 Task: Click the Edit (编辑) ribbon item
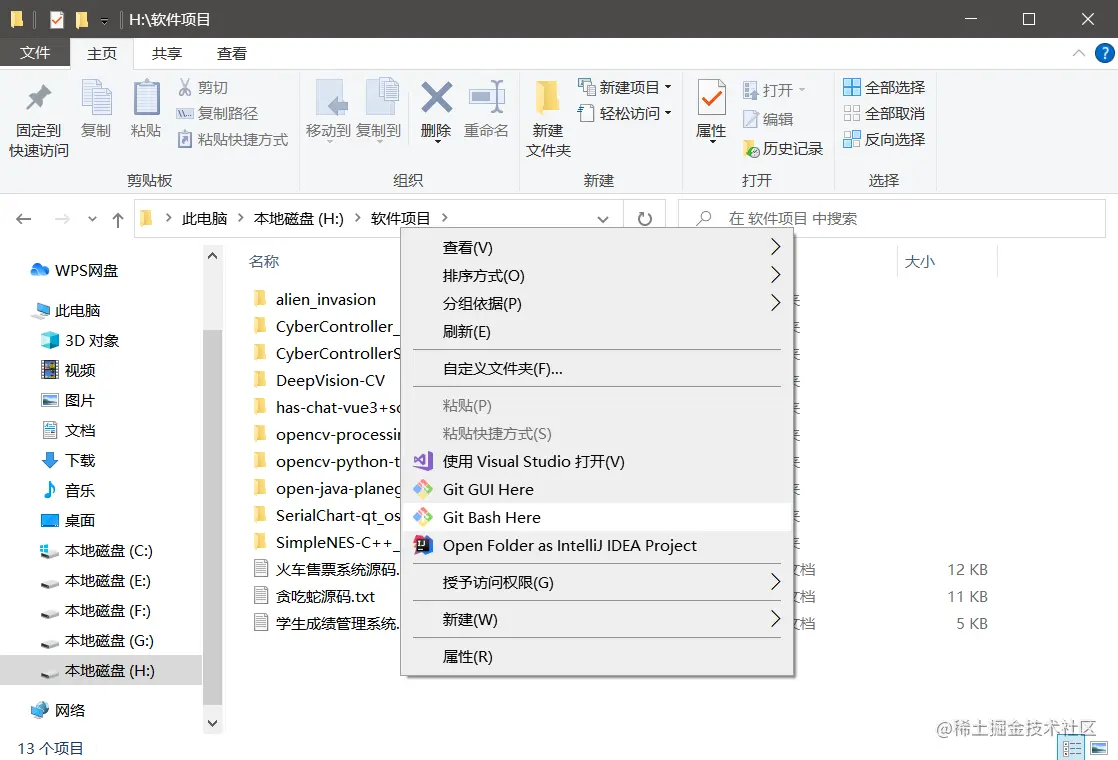[768, 119]
